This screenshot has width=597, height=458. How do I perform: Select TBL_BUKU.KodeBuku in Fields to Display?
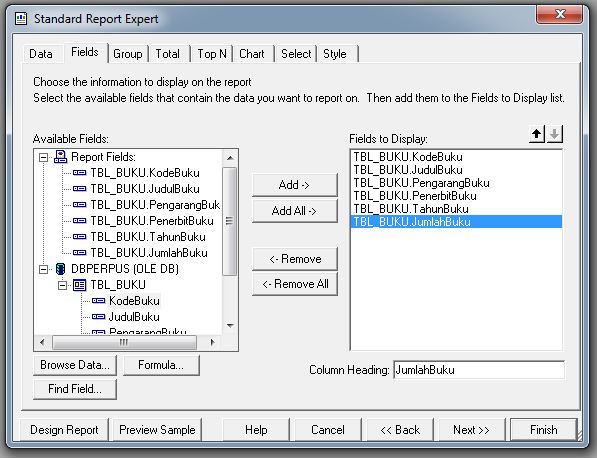[456, 157]
